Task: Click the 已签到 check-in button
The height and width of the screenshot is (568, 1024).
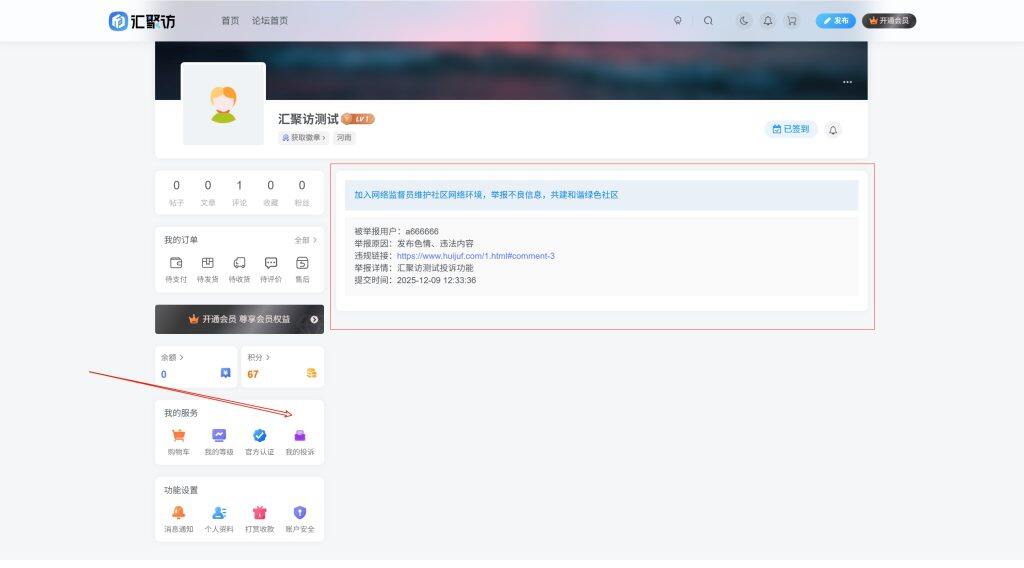Action: [x=791, y=129]
